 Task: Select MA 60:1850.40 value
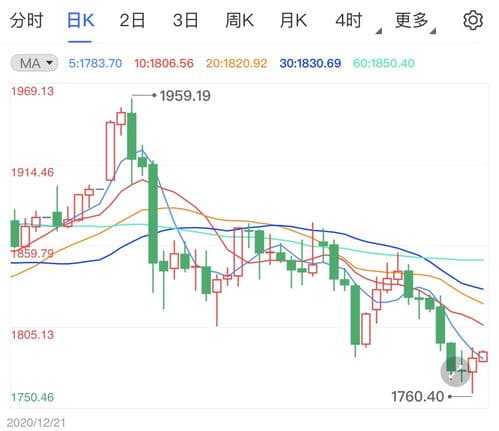click(x=384, y=63)
